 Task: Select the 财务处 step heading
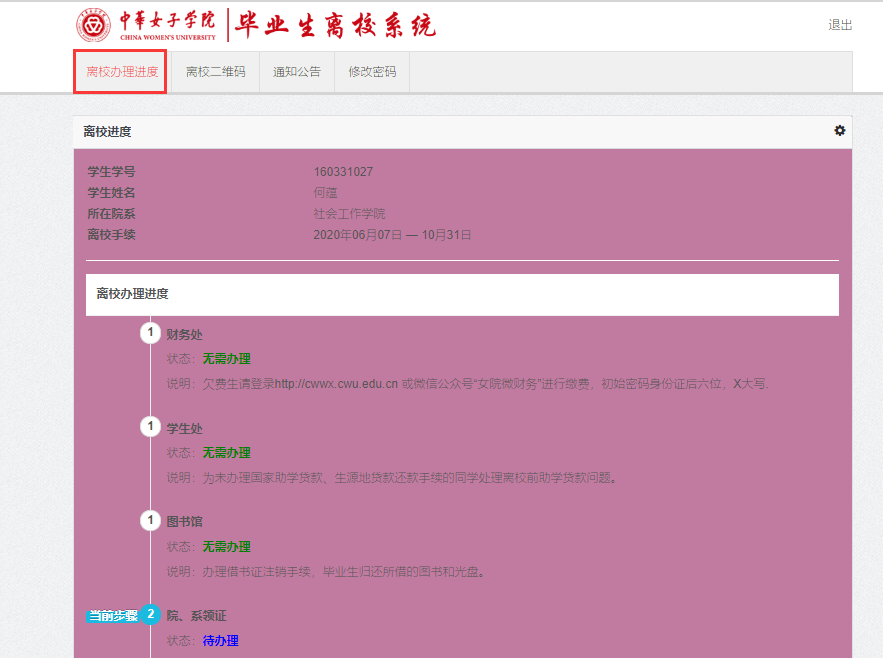pos(185,335)
